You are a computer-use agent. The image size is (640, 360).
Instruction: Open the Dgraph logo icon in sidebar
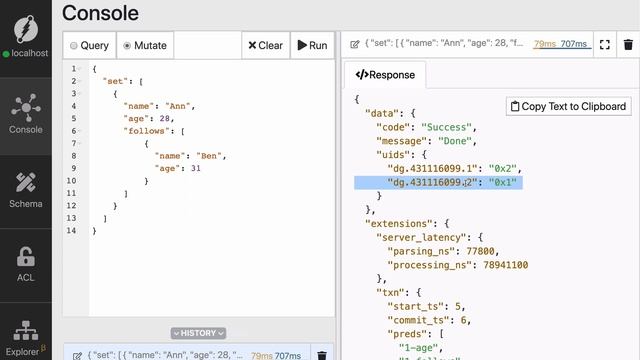26,29
